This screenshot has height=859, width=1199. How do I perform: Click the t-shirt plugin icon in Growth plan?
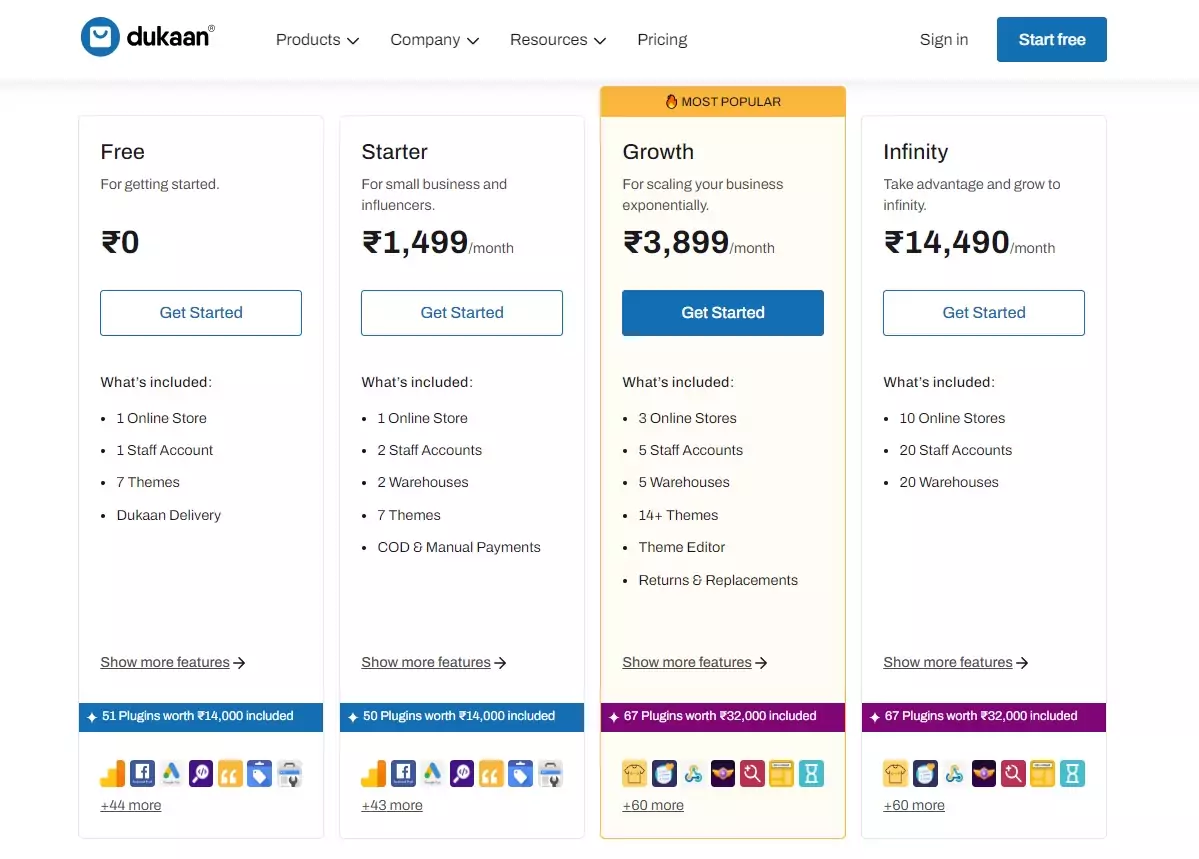(x=635, y=773)
